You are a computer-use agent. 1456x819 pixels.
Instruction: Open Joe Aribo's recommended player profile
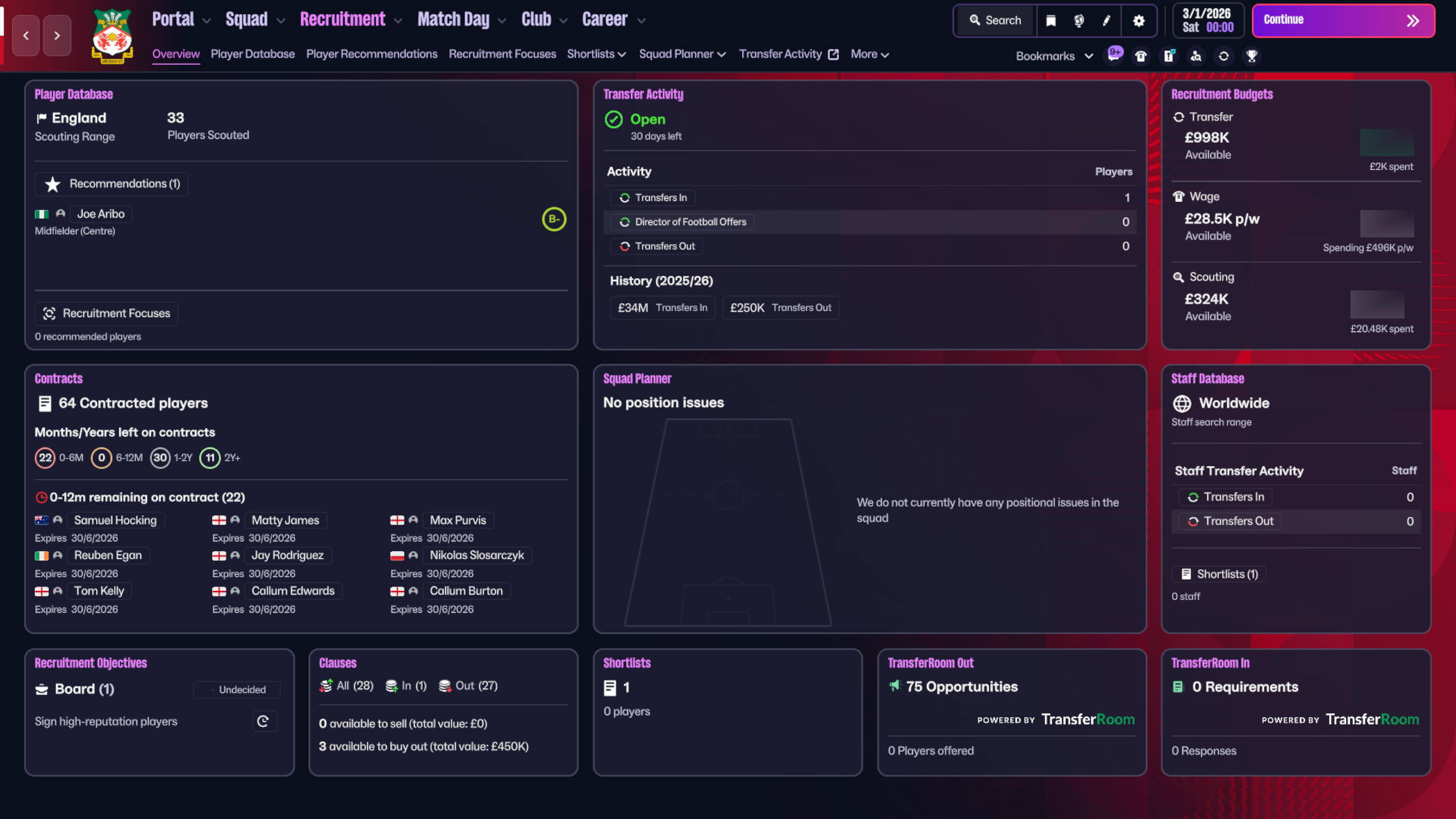pyautogui.click(x=101, y=214)
